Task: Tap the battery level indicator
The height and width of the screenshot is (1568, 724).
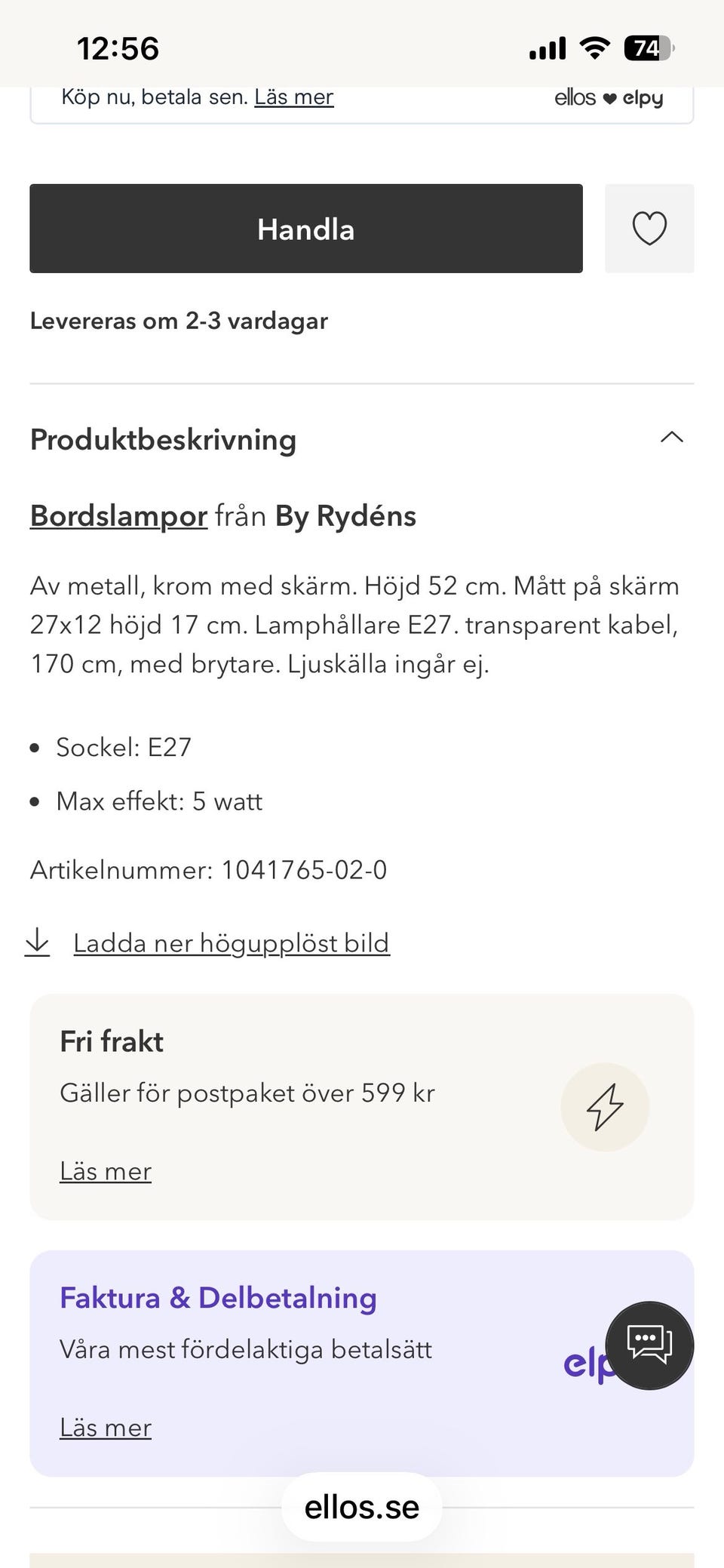Action: (x=648, y=48)
